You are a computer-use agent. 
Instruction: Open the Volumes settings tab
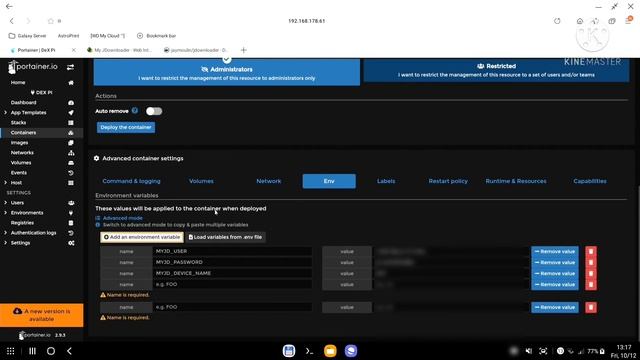[201, 181]
